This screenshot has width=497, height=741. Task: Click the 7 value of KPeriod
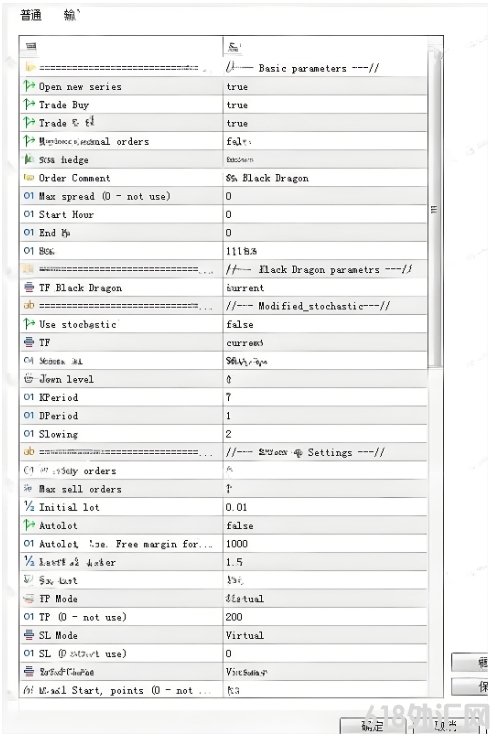click(229, 397)
